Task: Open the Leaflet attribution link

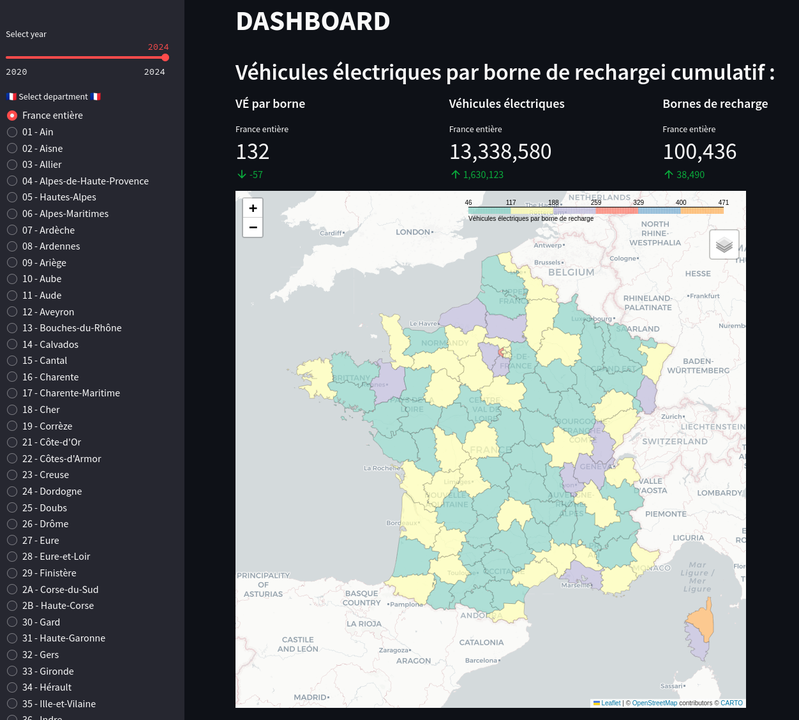Action: (x=610, y=703)
